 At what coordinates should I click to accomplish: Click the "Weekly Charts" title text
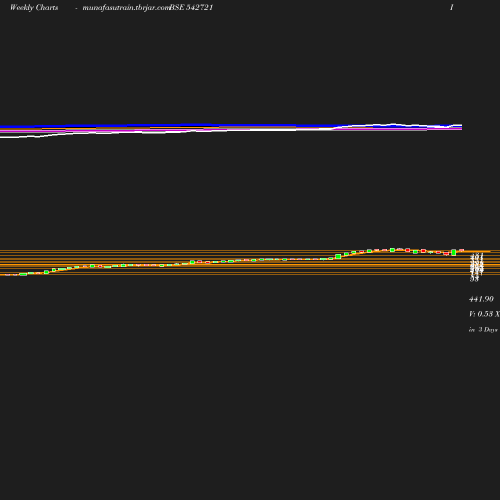click(34, 7)
